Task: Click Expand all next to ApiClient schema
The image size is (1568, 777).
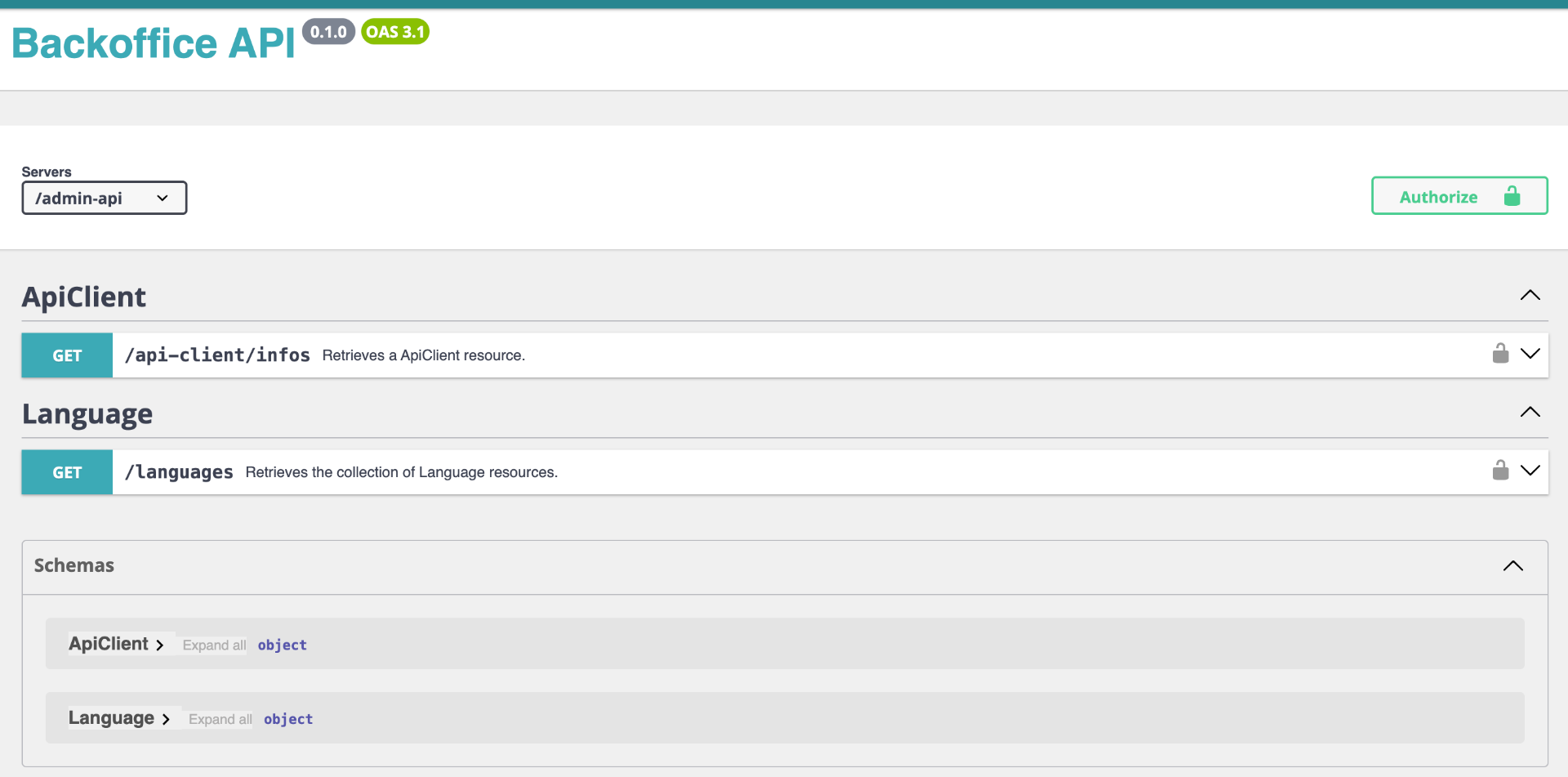Action: tap(214, 645)
